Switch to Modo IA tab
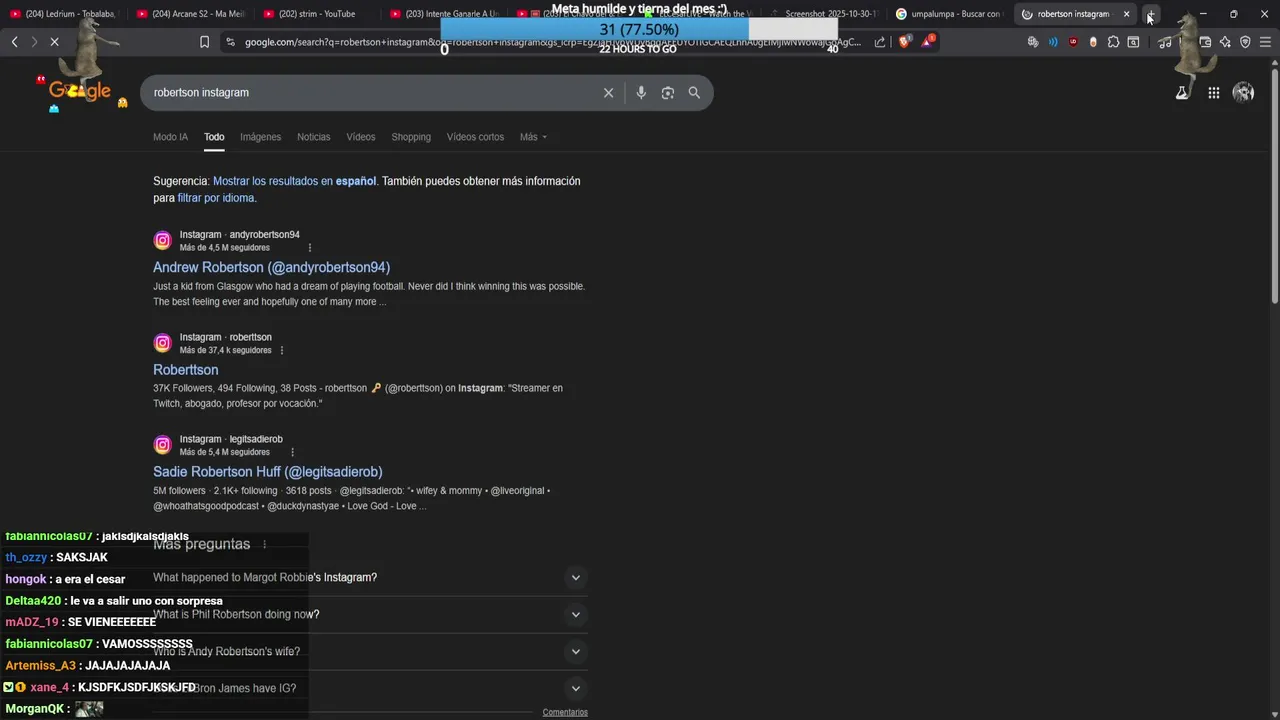This screenshot has height=720, width=1280. pos(170,137)
